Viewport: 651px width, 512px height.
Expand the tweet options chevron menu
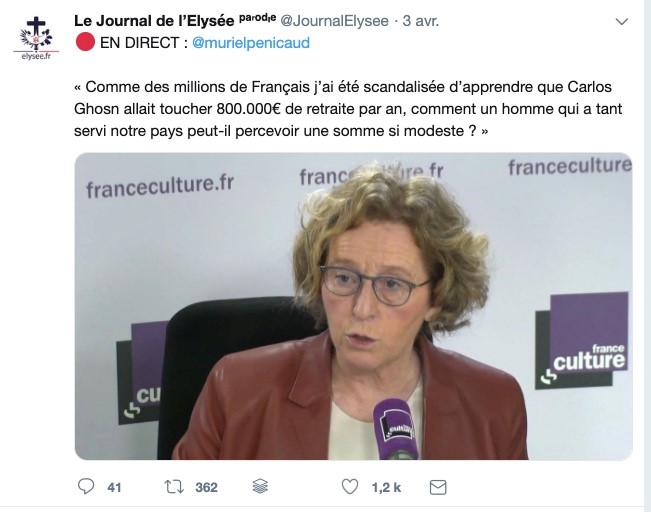tap(621, 22)
